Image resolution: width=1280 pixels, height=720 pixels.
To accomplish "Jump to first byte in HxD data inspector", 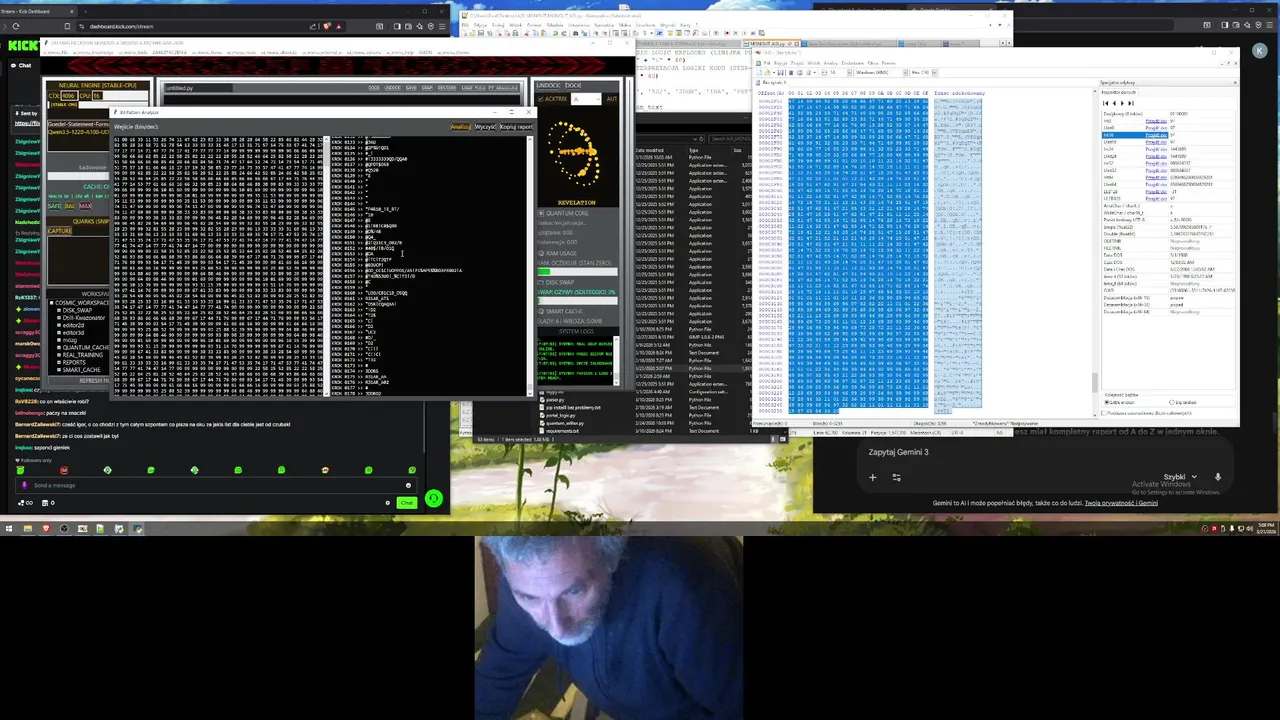I will point(1106,103).
